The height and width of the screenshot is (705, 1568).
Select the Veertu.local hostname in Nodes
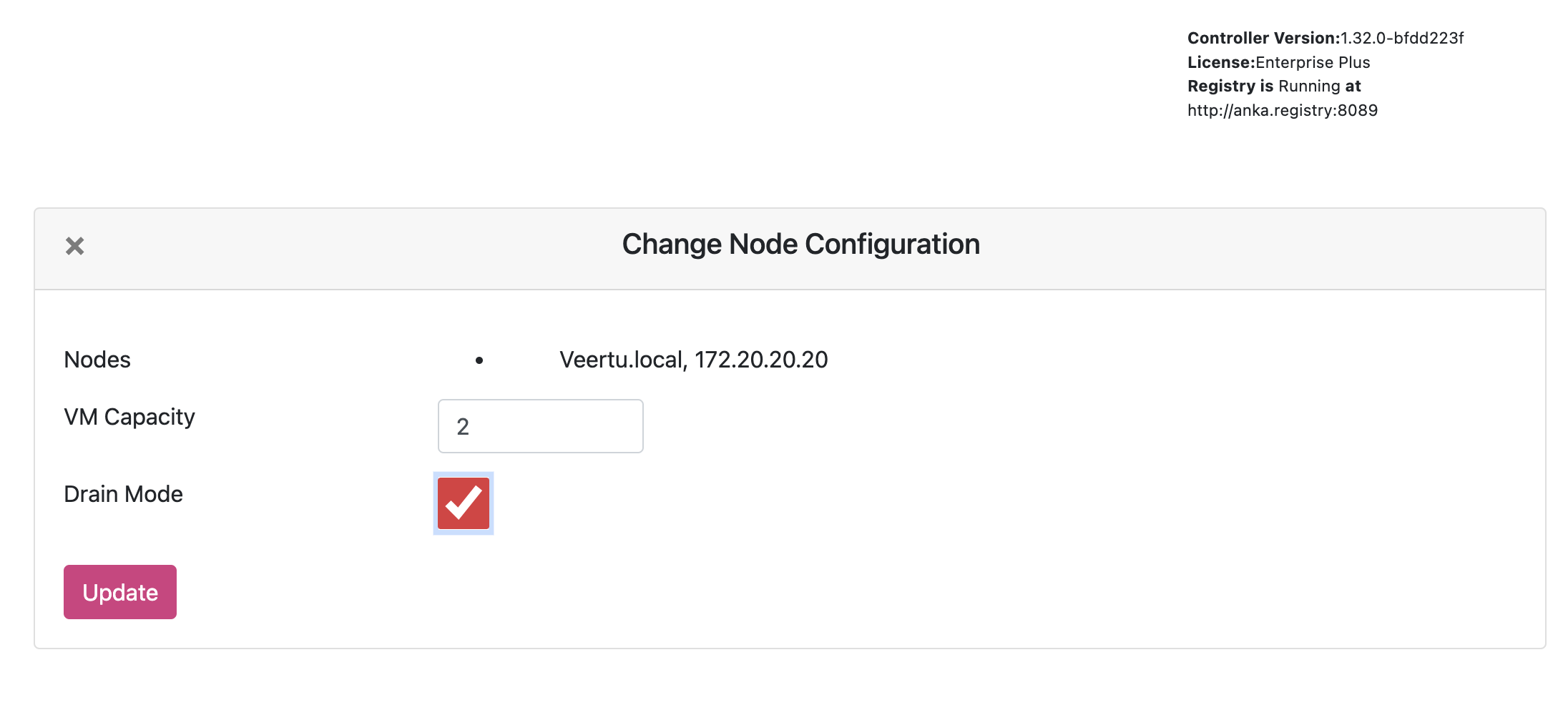(621, 360)
